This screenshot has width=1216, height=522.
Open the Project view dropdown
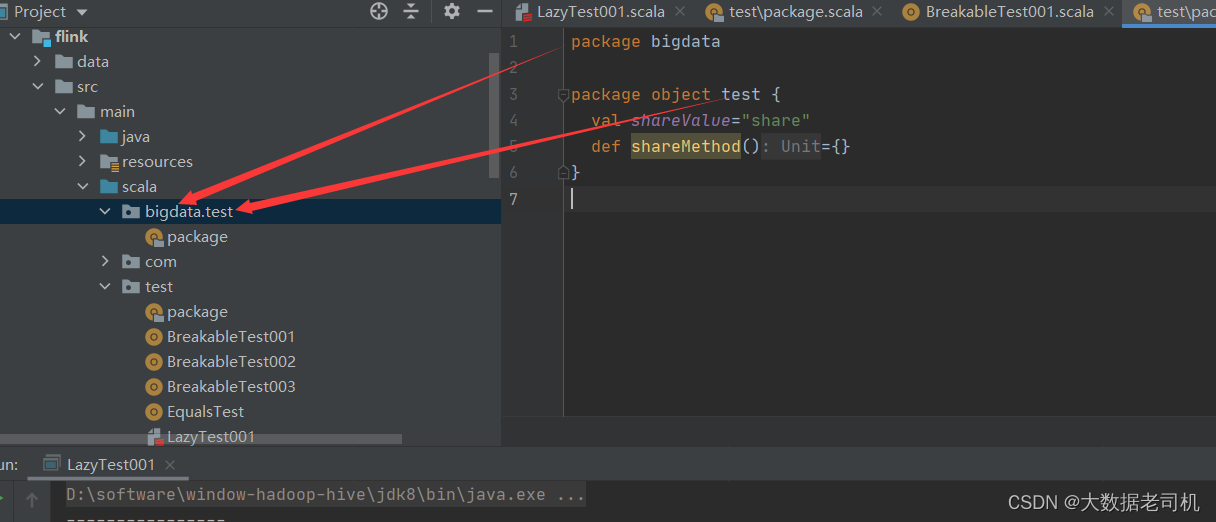[82, 12]
